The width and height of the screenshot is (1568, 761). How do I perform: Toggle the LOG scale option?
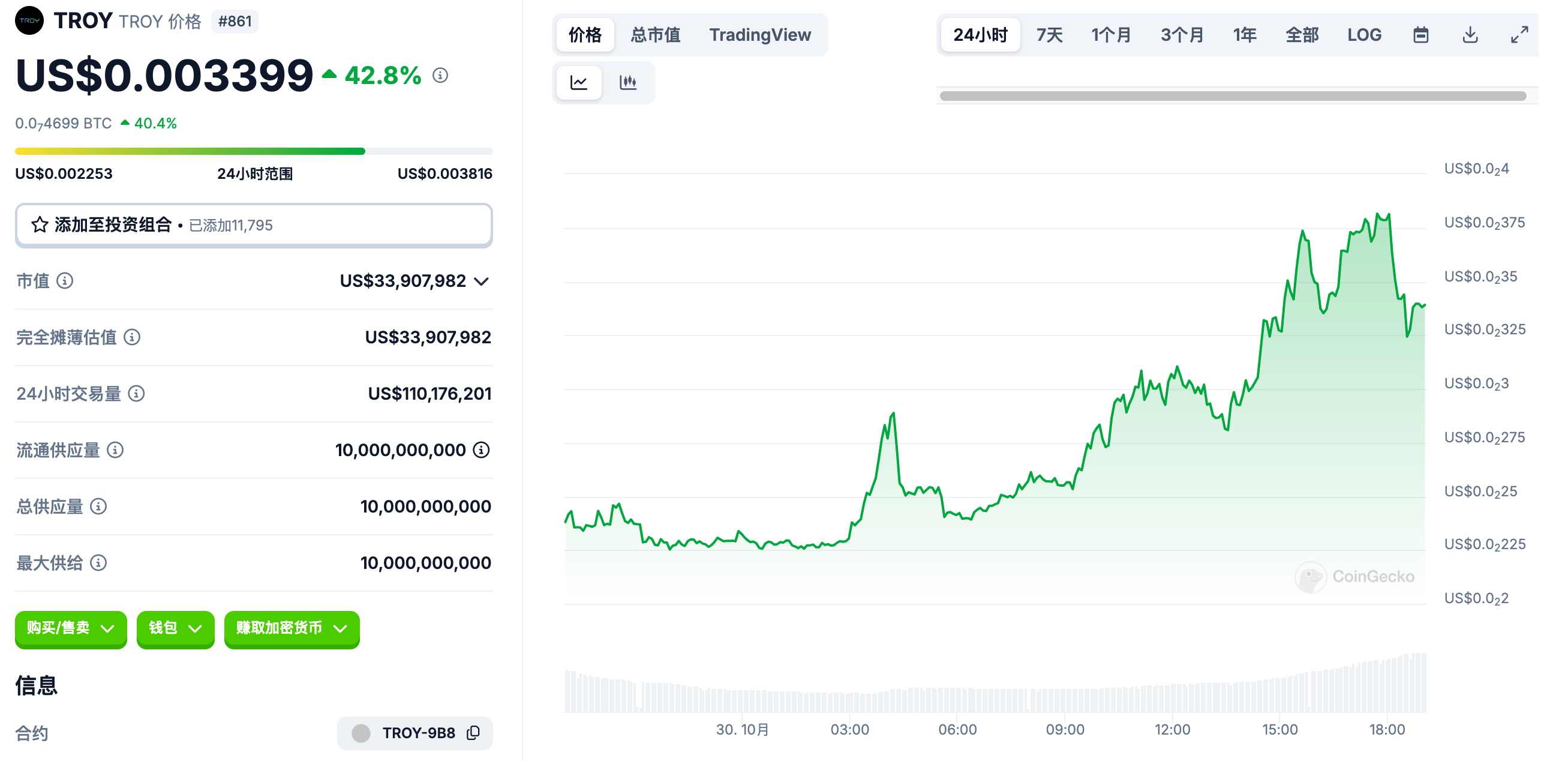[x=1363, y=35]
